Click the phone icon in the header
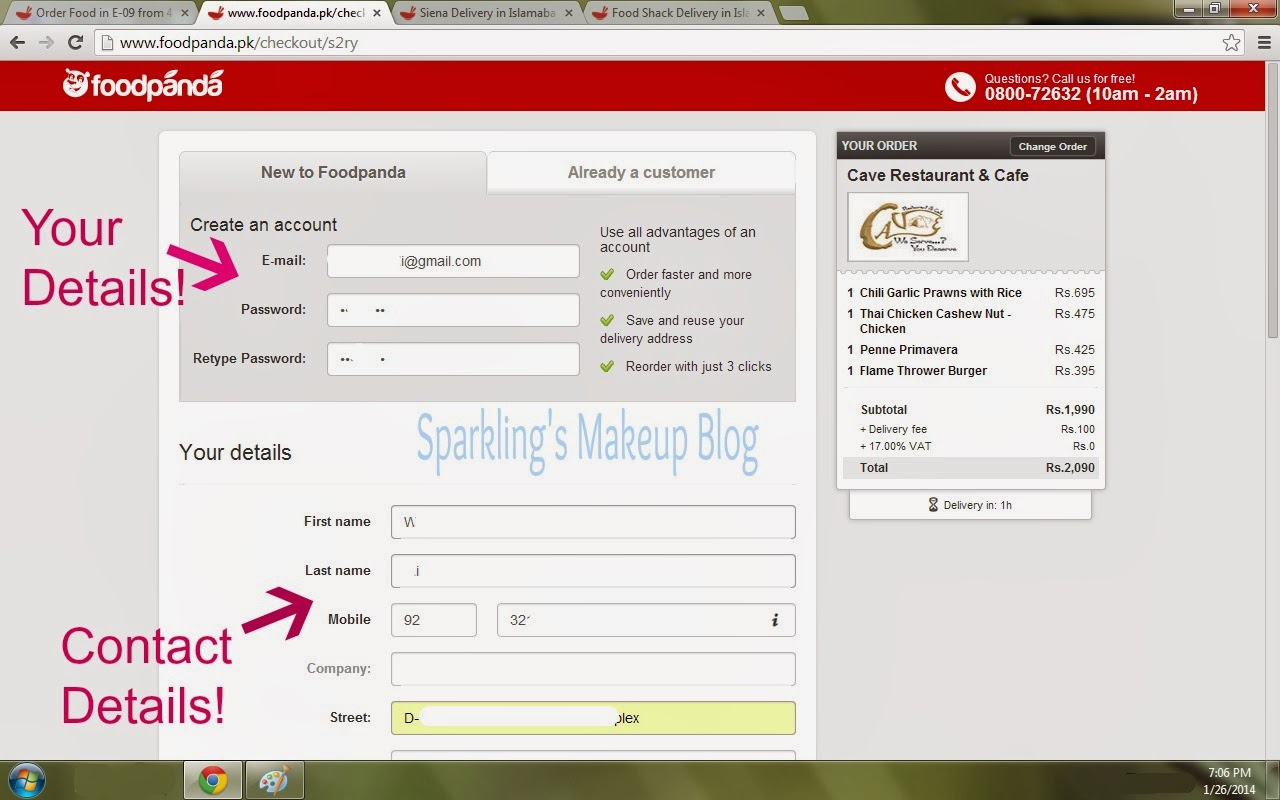Screen dimensions: 1280x800 click(x=960, y=87)
